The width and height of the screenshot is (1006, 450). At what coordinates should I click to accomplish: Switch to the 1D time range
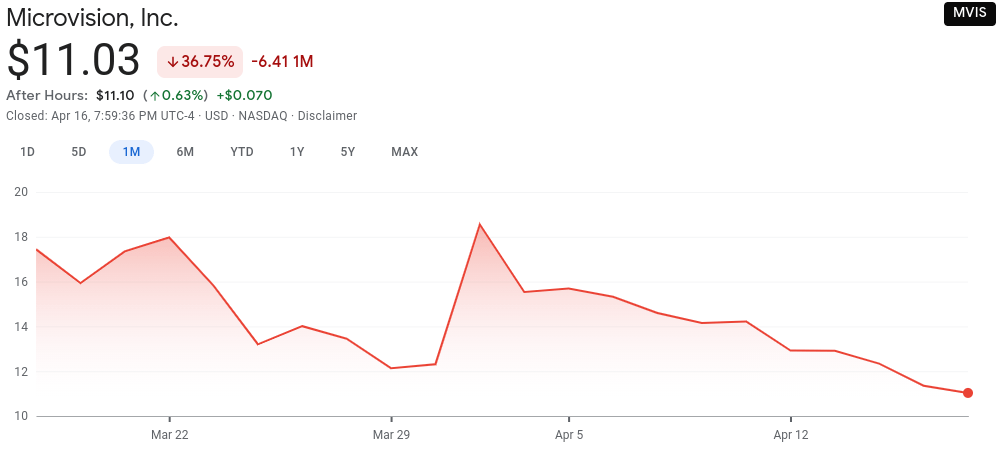click(x=28, y=152)
